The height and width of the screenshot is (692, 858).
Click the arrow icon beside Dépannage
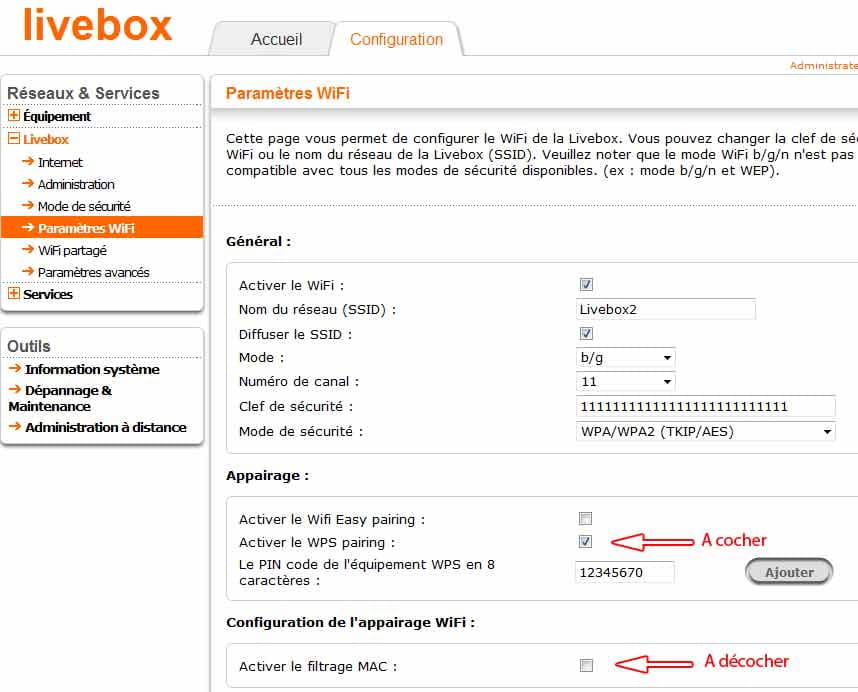(x=15, y=389)
